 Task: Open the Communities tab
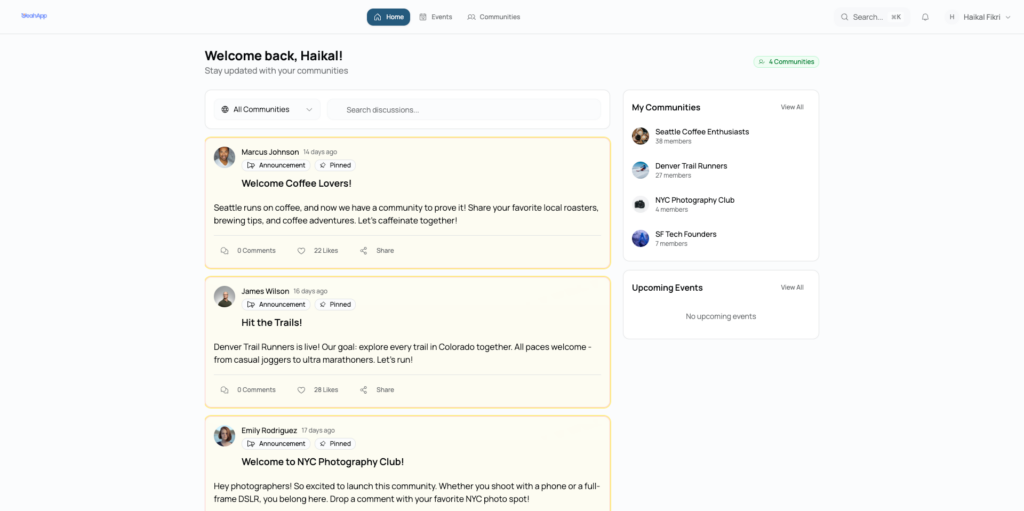click(493, 17)
